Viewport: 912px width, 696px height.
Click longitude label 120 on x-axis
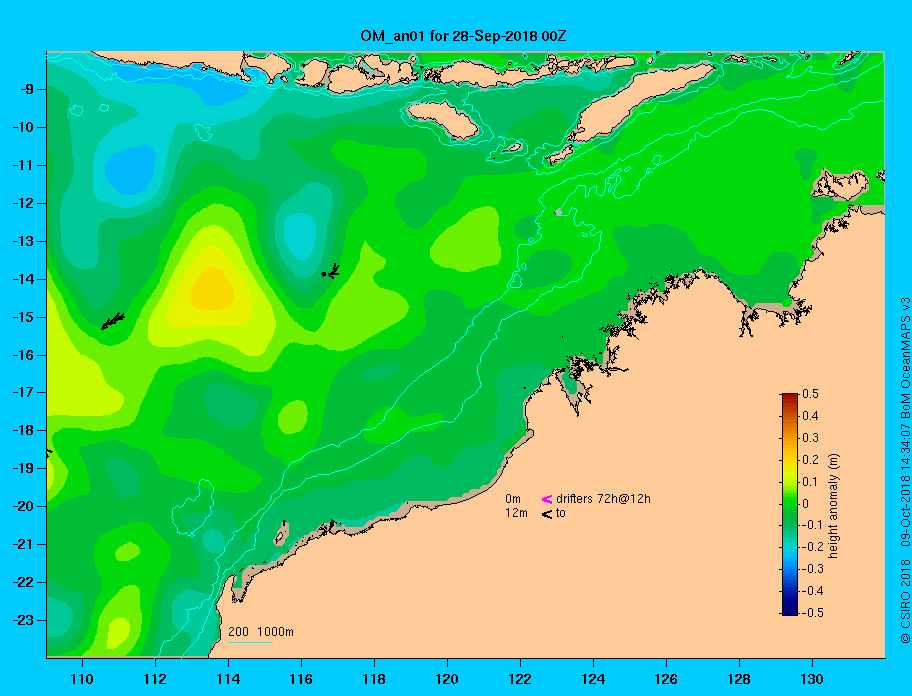[x=447, y=679]
